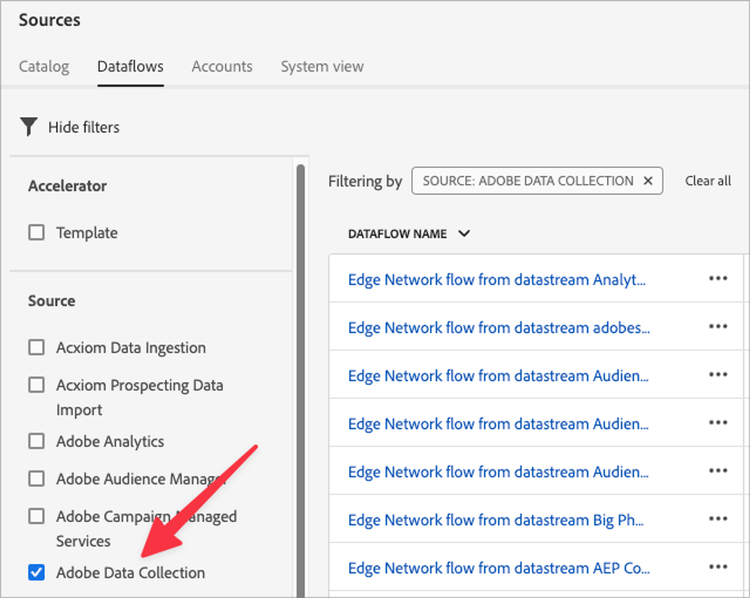750x598 pixels.
Task: Open more actions for datastream Analyt… row
Action: 718,278
